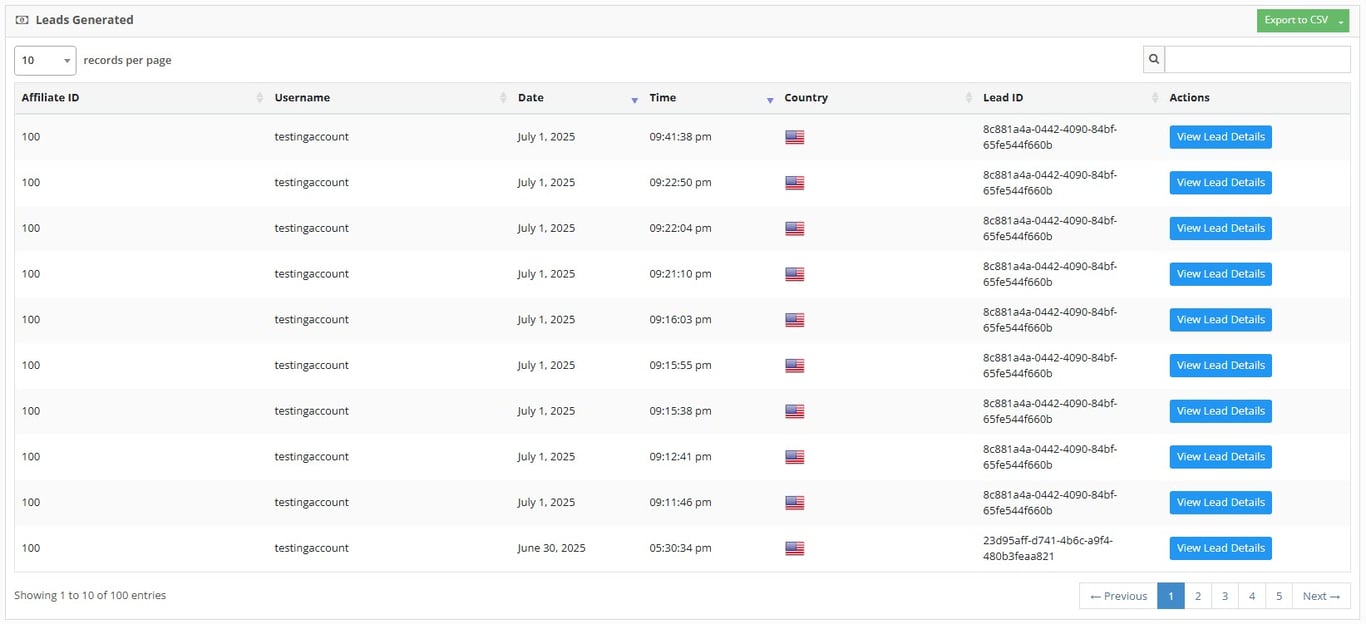This screenshot has width=1366, height=624.
Task: Go to page 3
Action: 1224,596
